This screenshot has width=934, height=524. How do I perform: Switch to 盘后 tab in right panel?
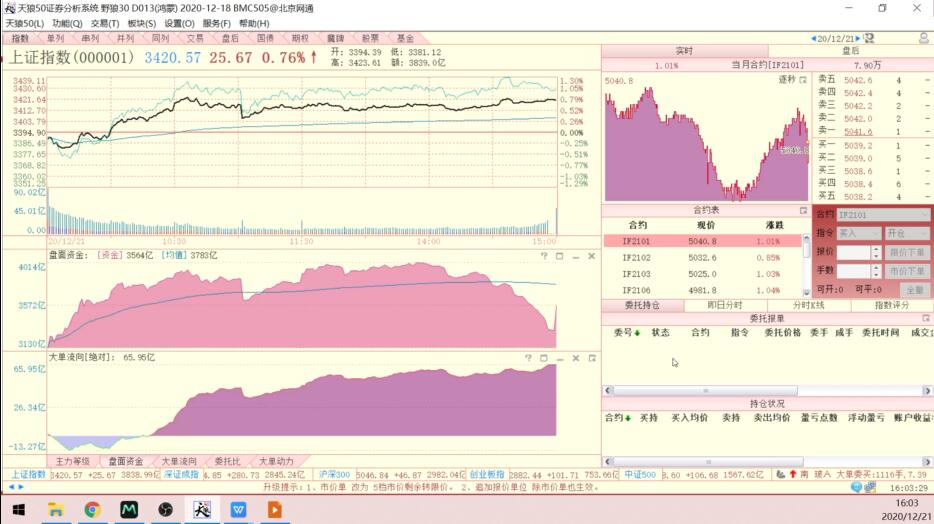pos(851,51)
